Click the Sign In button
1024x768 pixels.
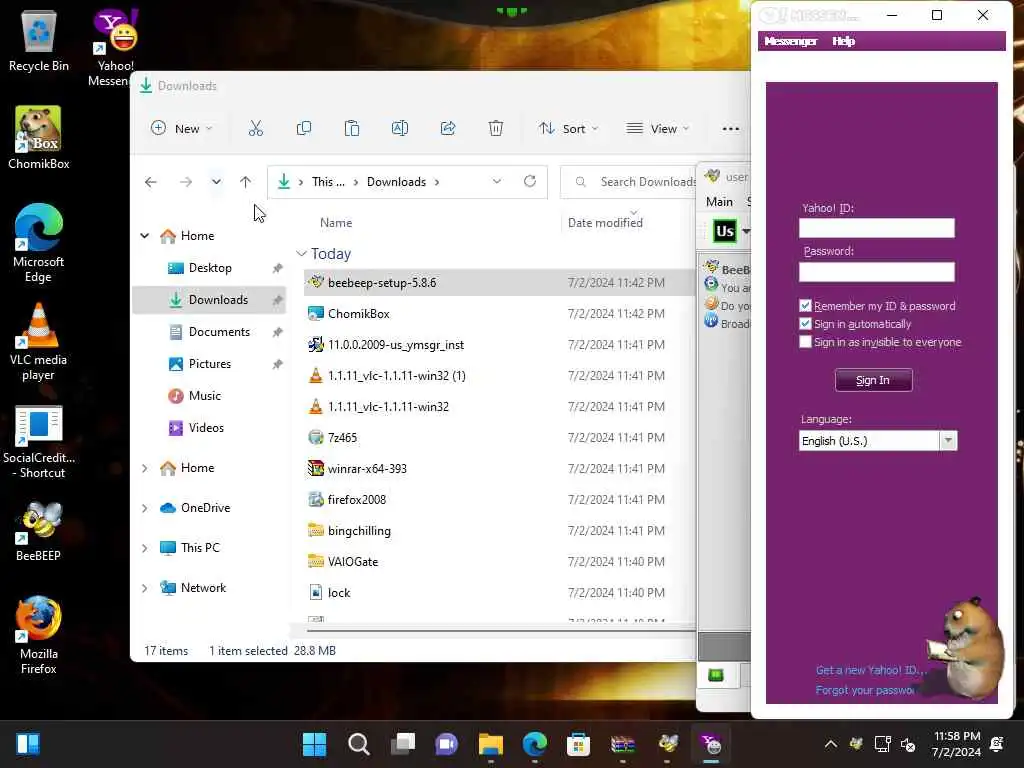click(873, 380)
